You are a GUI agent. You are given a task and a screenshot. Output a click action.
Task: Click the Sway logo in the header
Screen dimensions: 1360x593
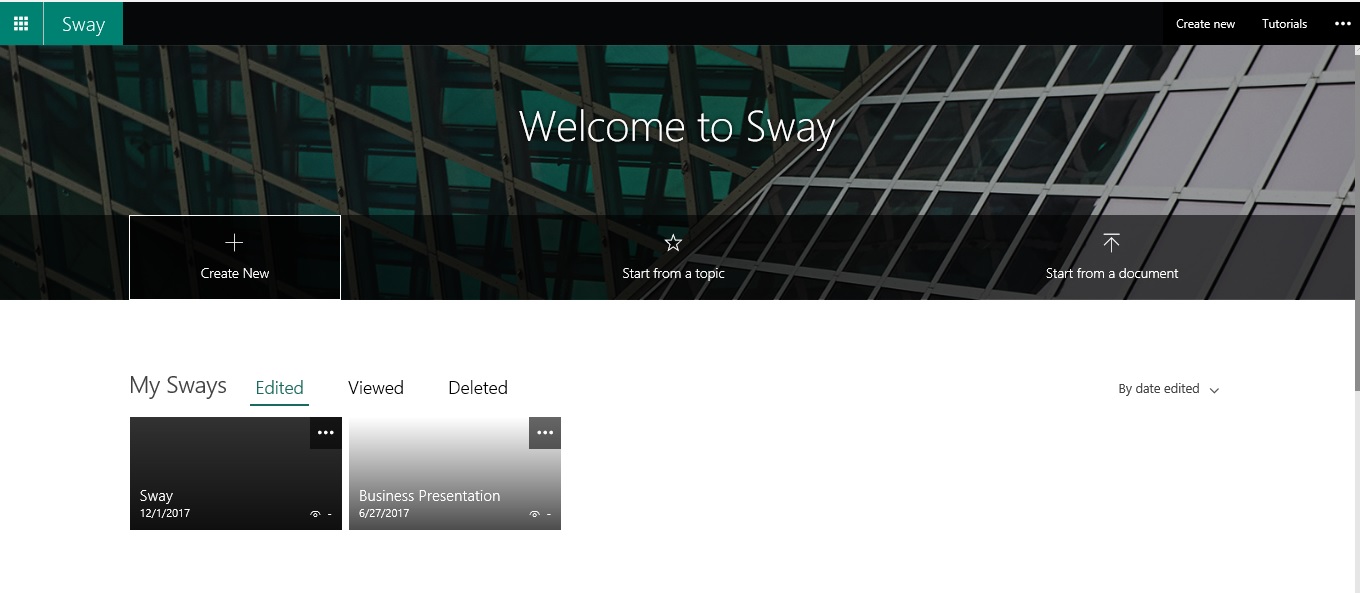click(83, 24)
